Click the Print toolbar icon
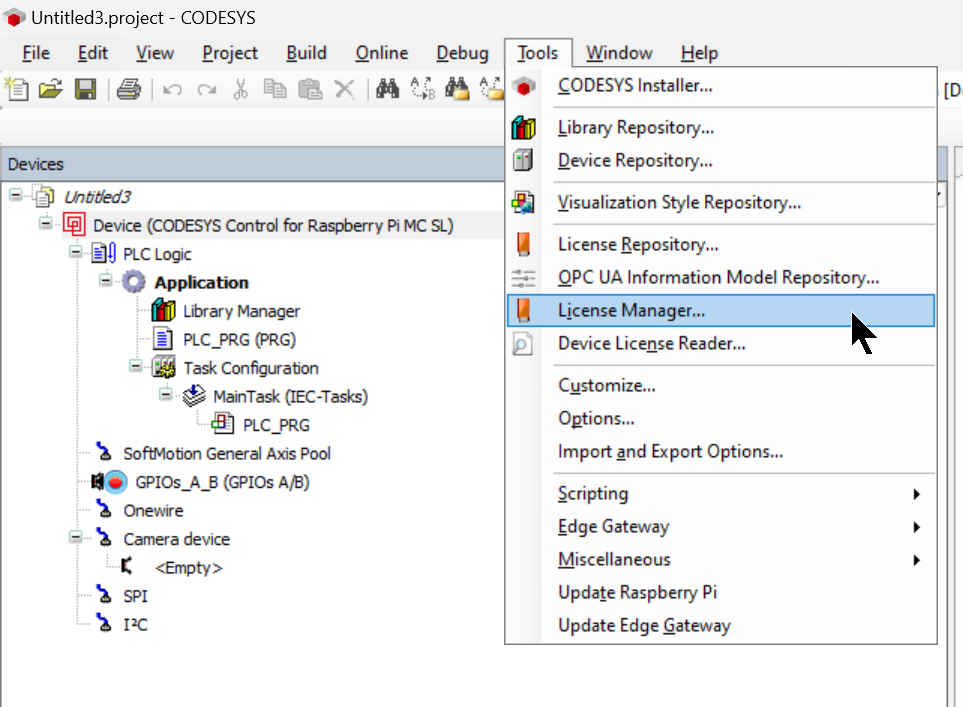 (x=129, y=89)
